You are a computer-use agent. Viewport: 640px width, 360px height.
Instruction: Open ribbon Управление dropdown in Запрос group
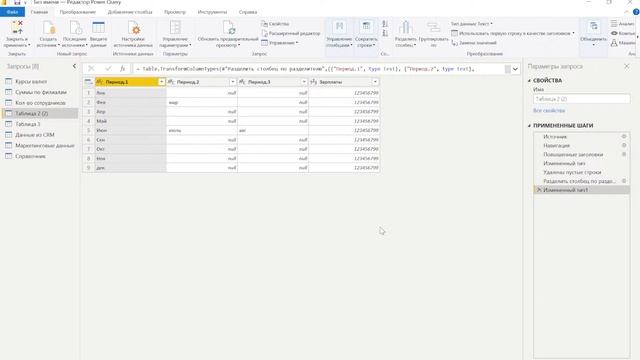point(280,43)
